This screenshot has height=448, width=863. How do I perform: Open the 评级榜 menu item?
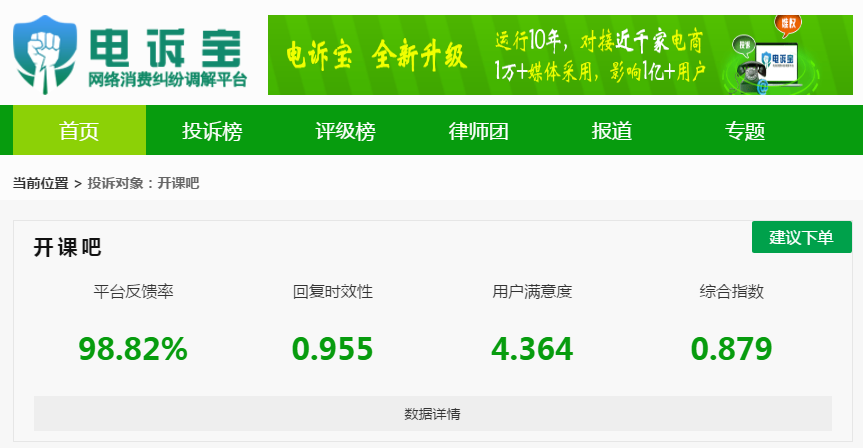pos(346,130)
